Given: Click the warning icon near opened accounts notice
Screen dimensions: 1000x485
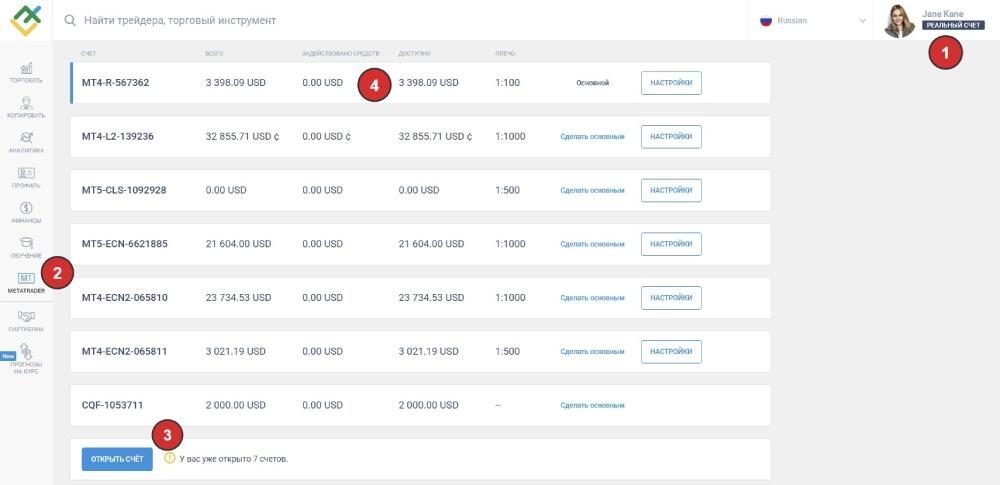Looking at the screenshot, I should (x=169, y=458).
